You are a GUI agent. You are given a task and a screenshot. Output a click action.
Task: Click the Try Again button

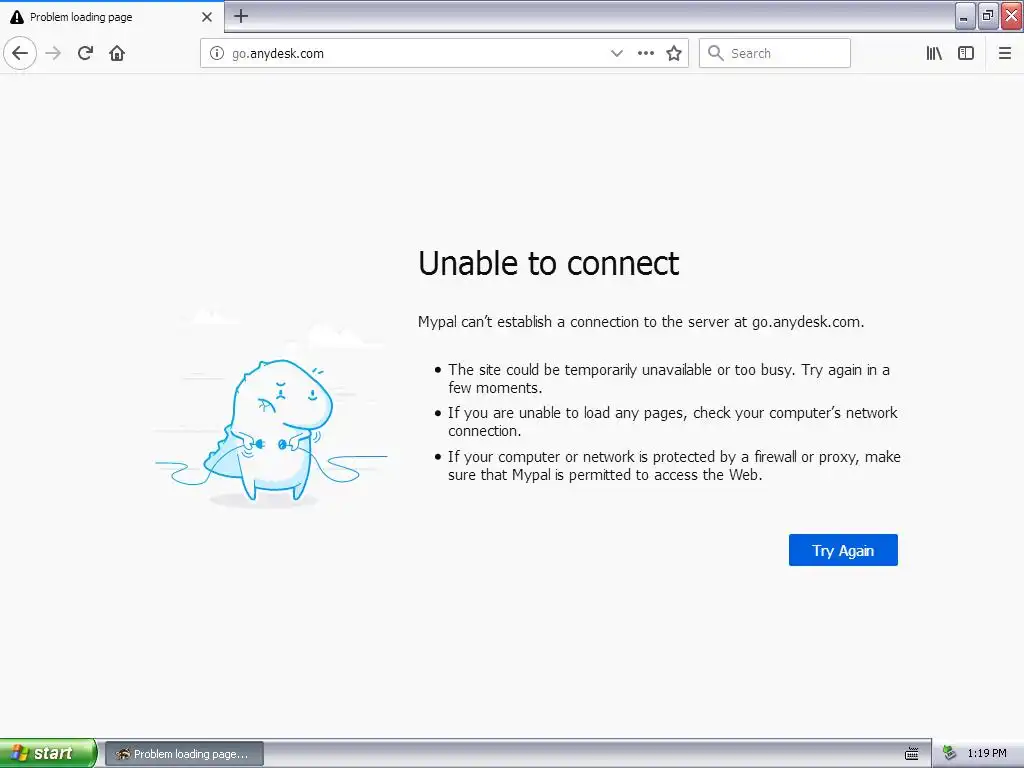tap(843, 550)
